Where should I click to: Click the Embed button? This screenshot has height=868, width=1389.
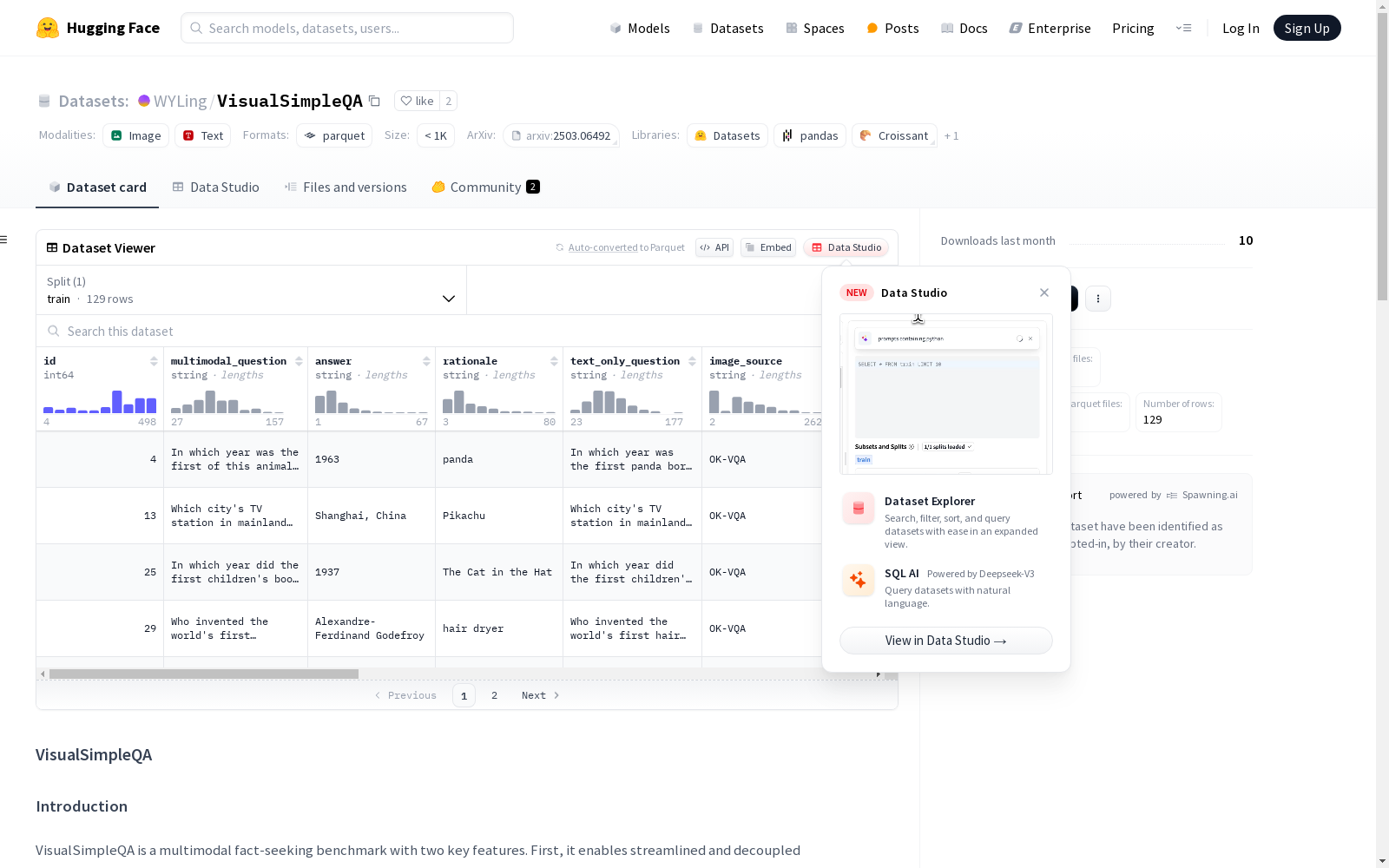768,247
